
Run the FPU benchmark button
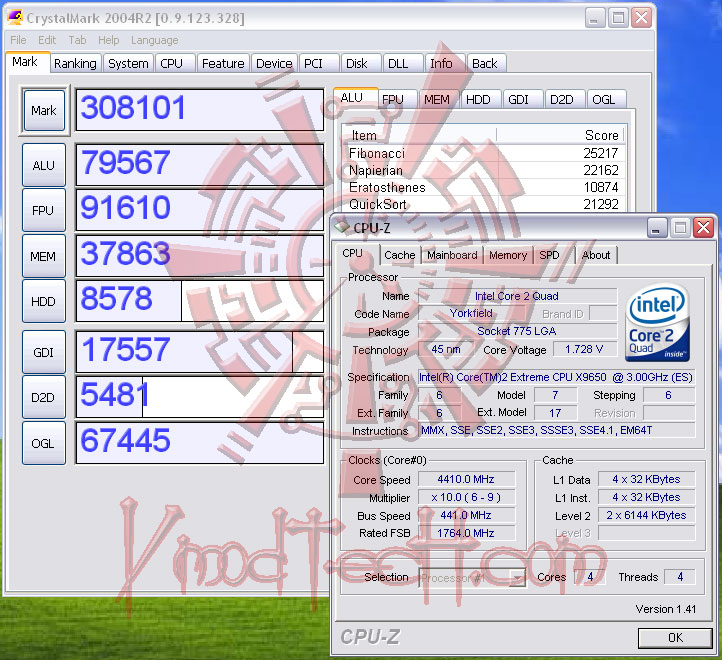click(44, 210)
